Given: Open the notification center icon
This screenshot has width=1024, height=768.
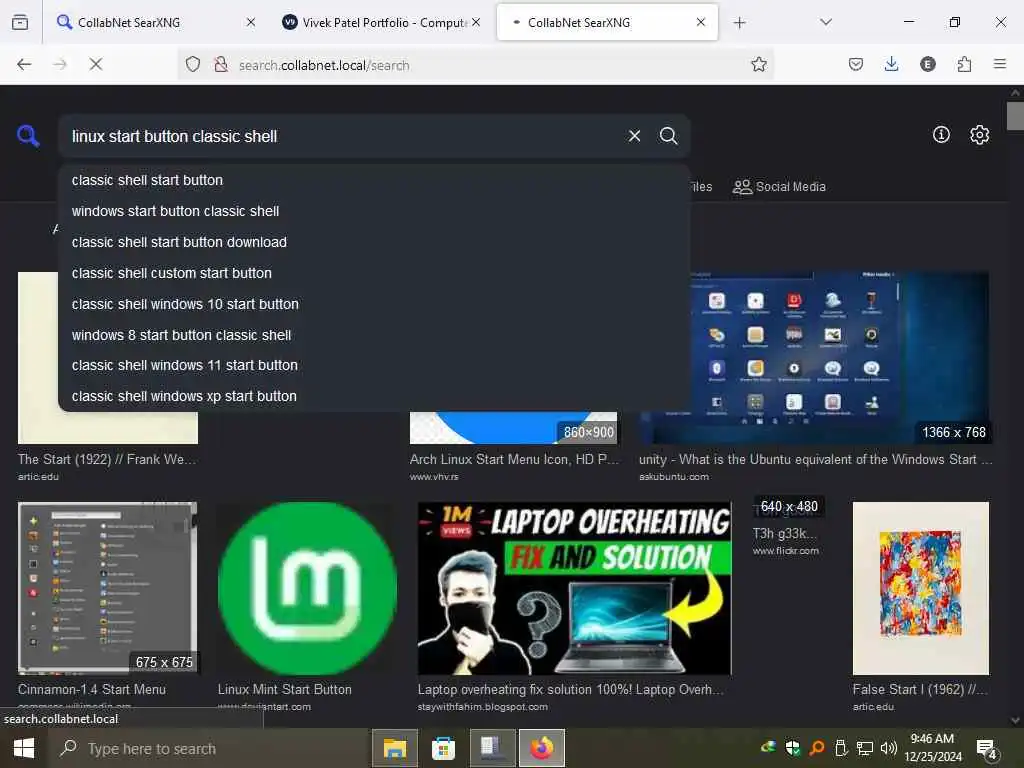Looking at the screenshot, I should point(986,748).
